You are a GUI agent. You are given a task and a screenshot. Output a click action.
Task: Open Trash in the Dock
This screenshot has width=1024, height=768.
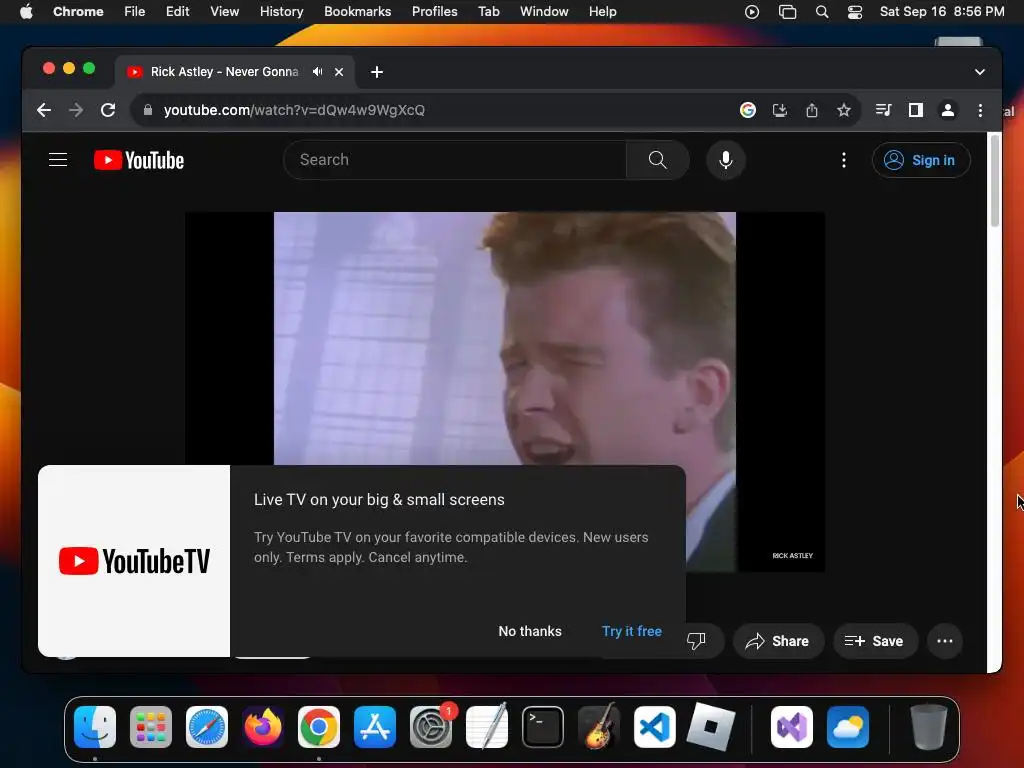[x=929, y=727]
